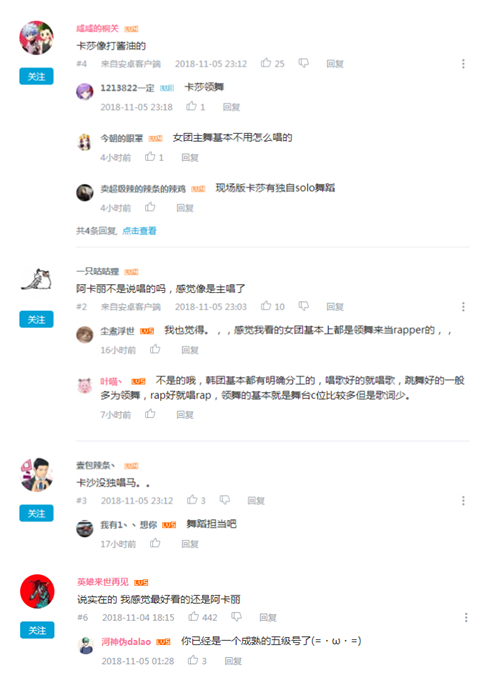Open 英雄来世再见 user profile name
Image resolution: width=480 pixels, height=677 pixels.
tap(103, 582)
